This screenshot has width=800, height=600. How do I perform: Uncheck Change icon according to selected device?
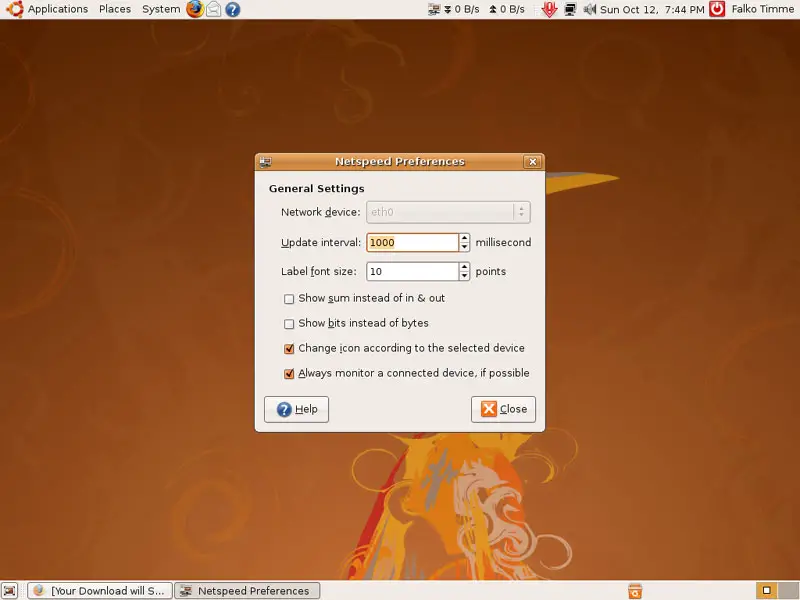[x=289, y=349]
